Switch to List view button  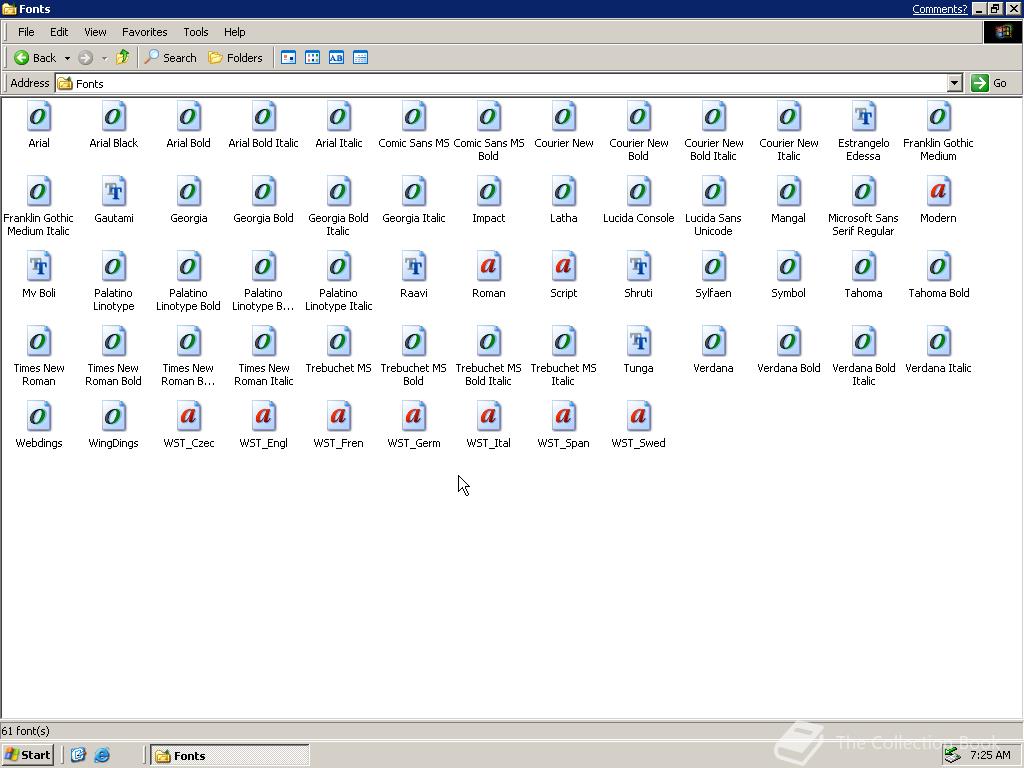pos(312,57)
